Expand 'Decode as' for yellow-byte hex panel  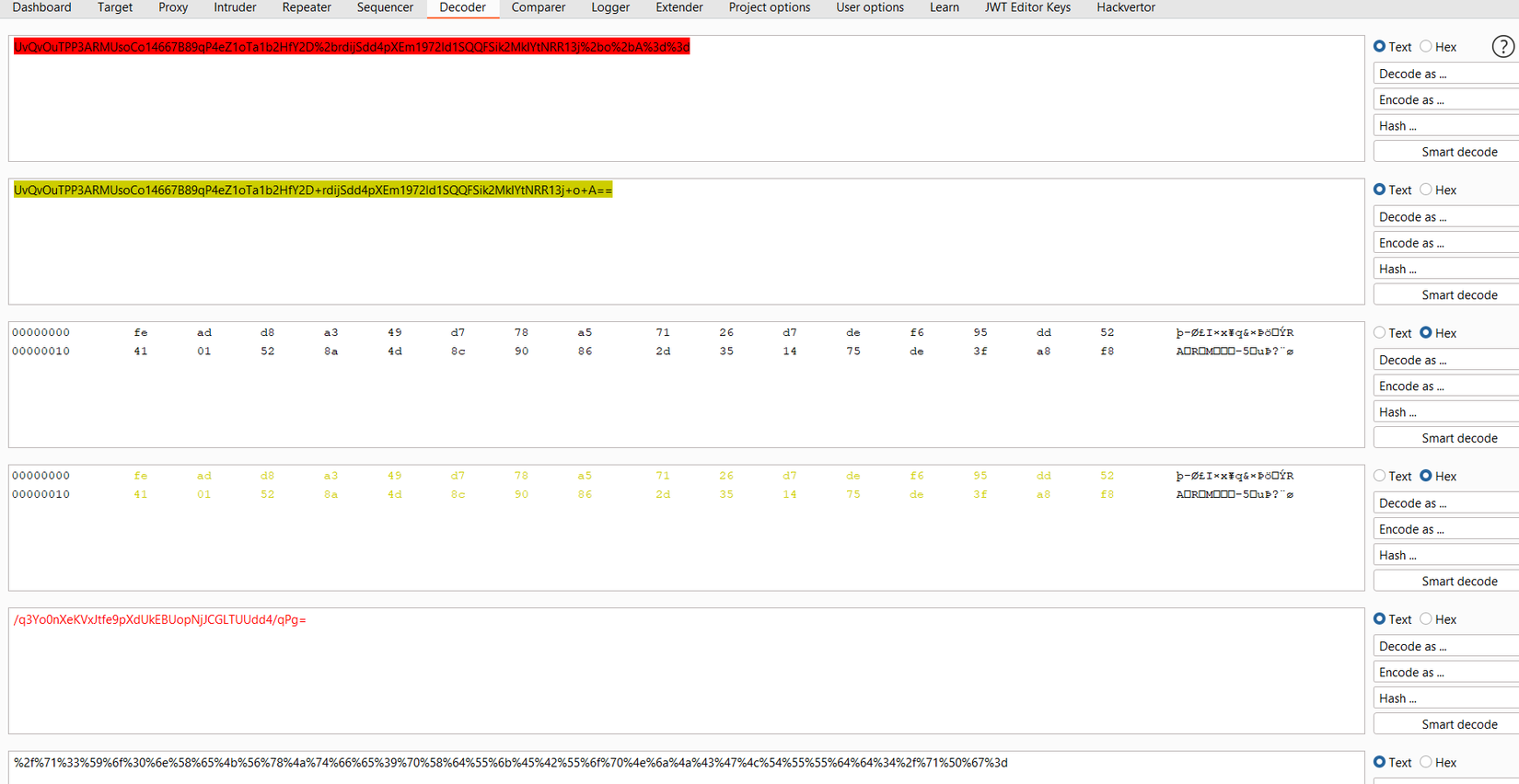[1446, 503]
